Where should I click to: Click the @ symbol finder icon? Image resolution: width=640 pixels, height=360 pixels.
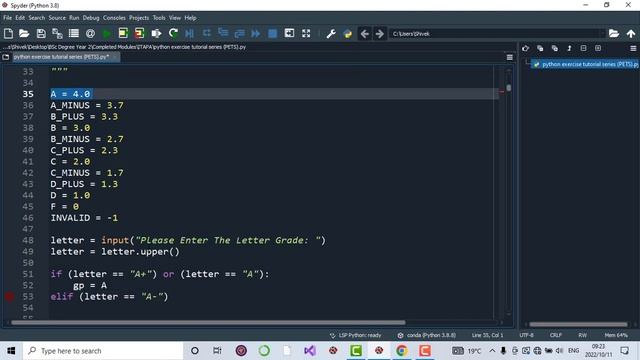click(x=90, y=33)
